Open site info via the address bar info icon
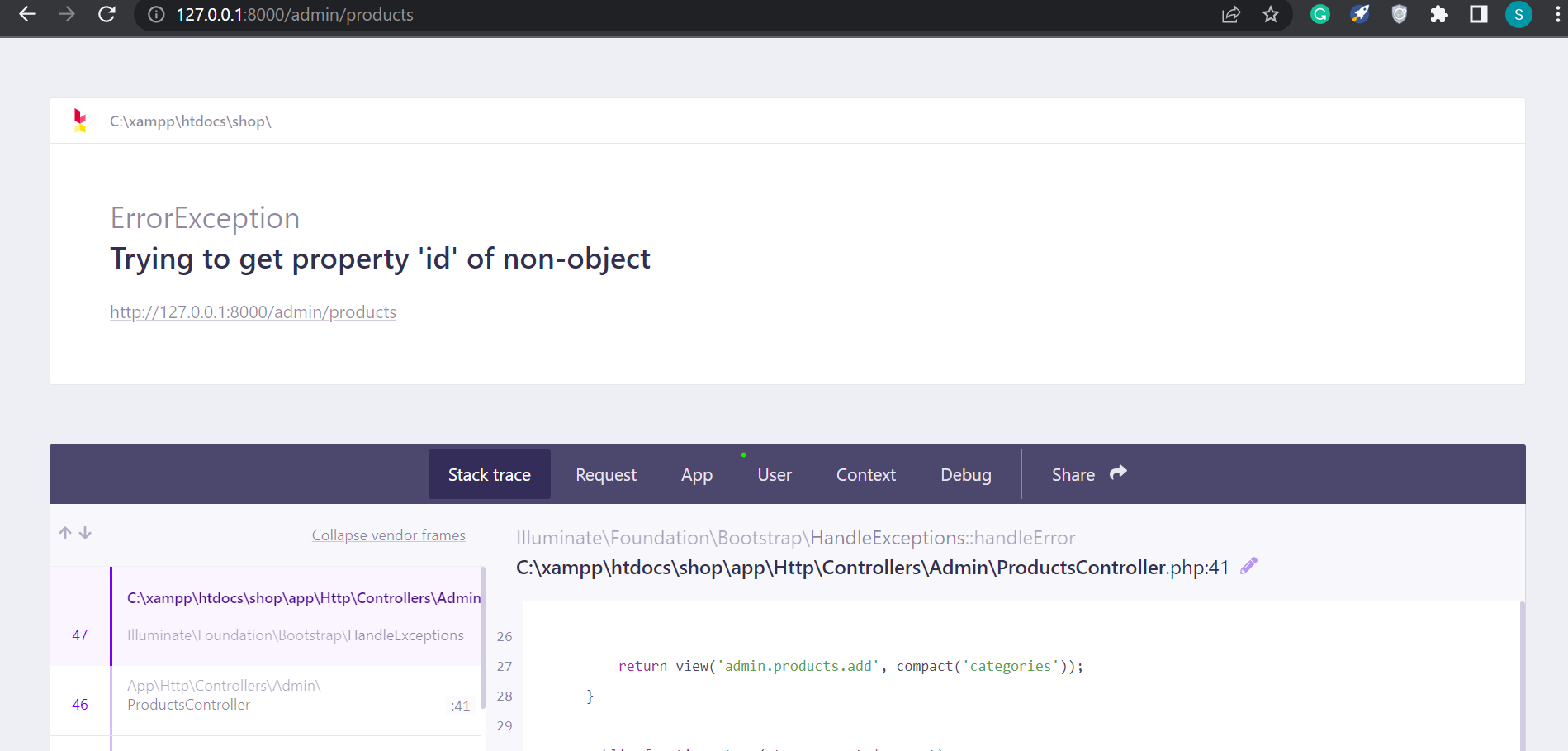 (155, 14)
